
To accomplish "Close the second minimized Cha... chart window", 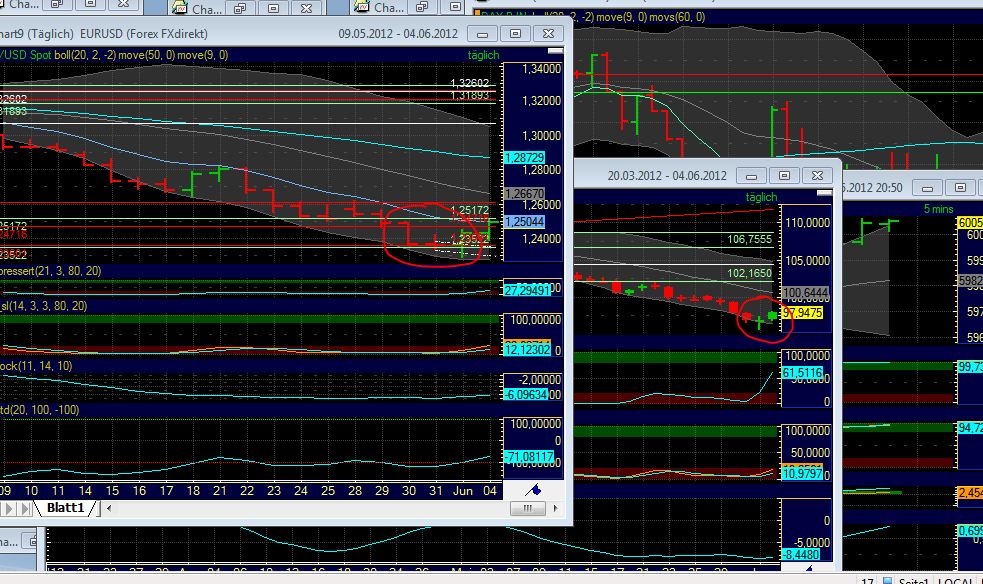I will click(306, 8).
